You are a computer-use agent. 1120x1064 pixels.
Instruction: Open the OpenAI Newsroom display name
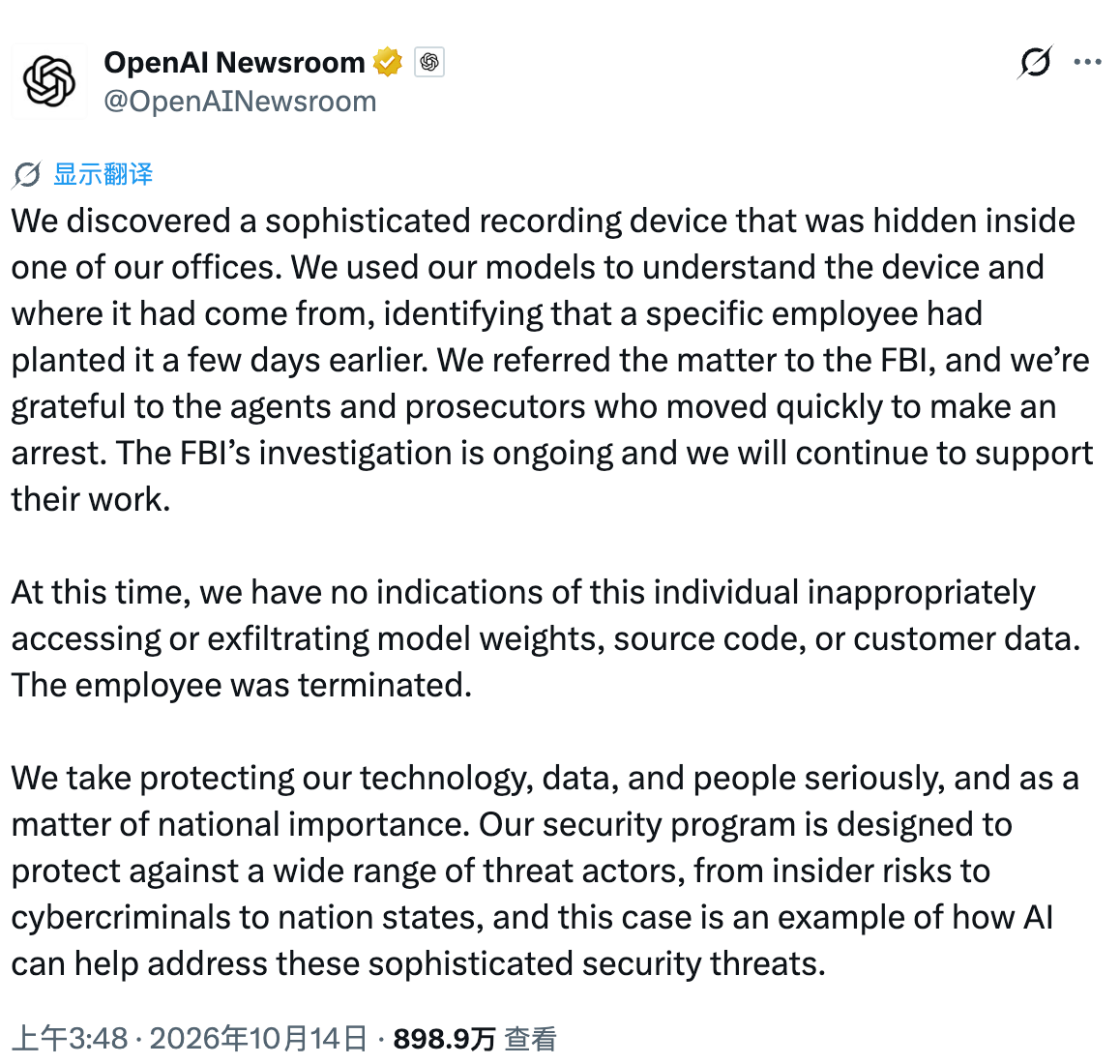pyautogui.click(x=234, y=63)
